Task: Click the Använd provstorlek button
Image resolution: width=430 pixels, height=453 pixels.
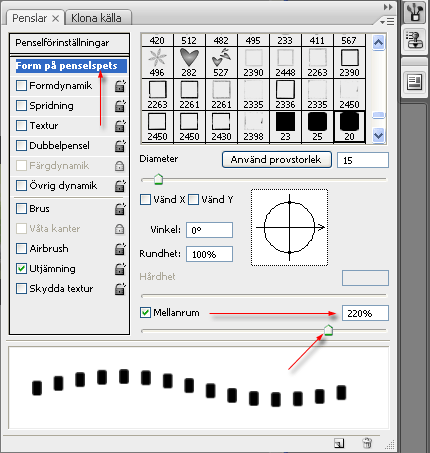Action: click(277, 160)
